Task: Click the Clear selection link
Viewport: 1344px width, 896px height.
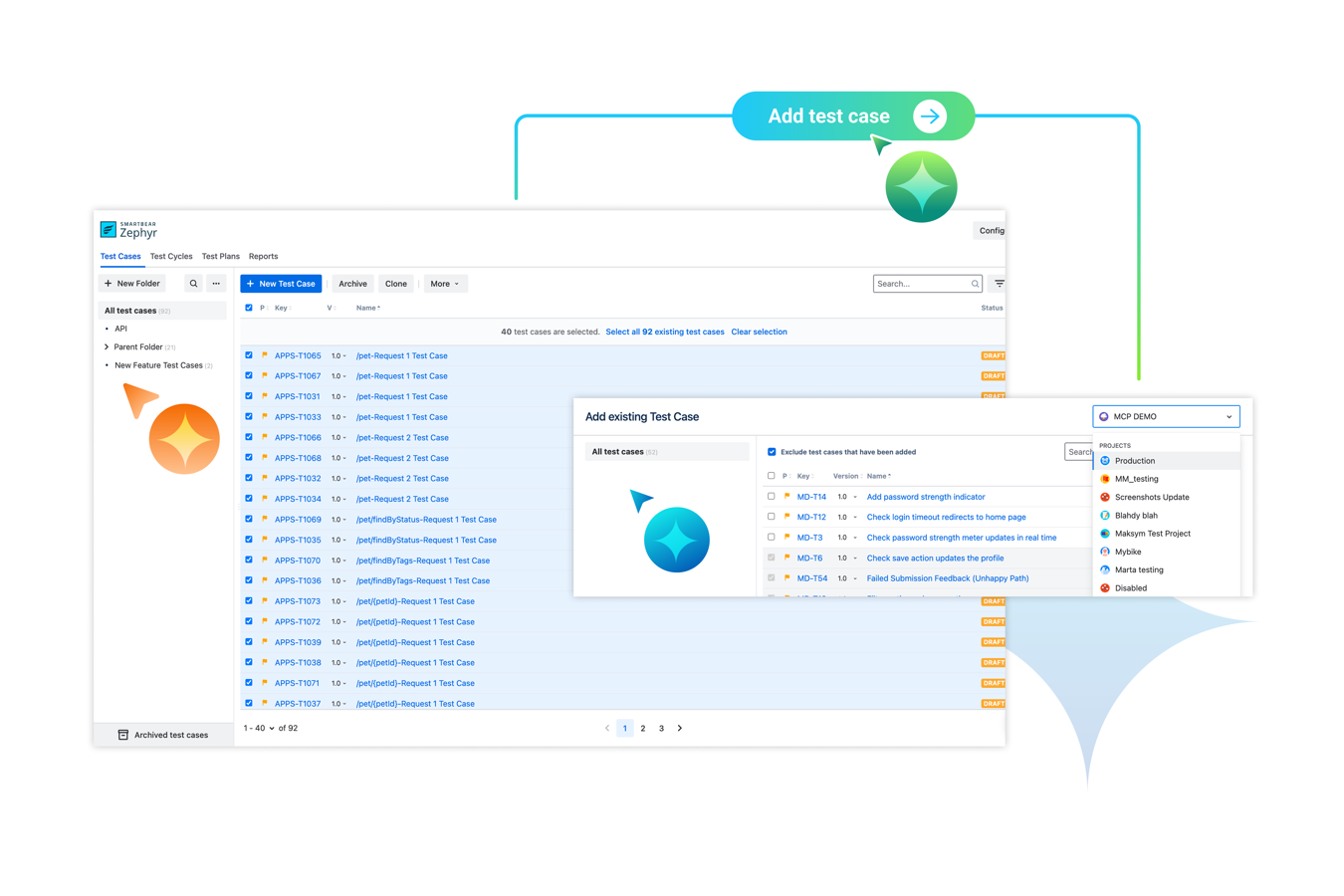Action: (759, 332)
